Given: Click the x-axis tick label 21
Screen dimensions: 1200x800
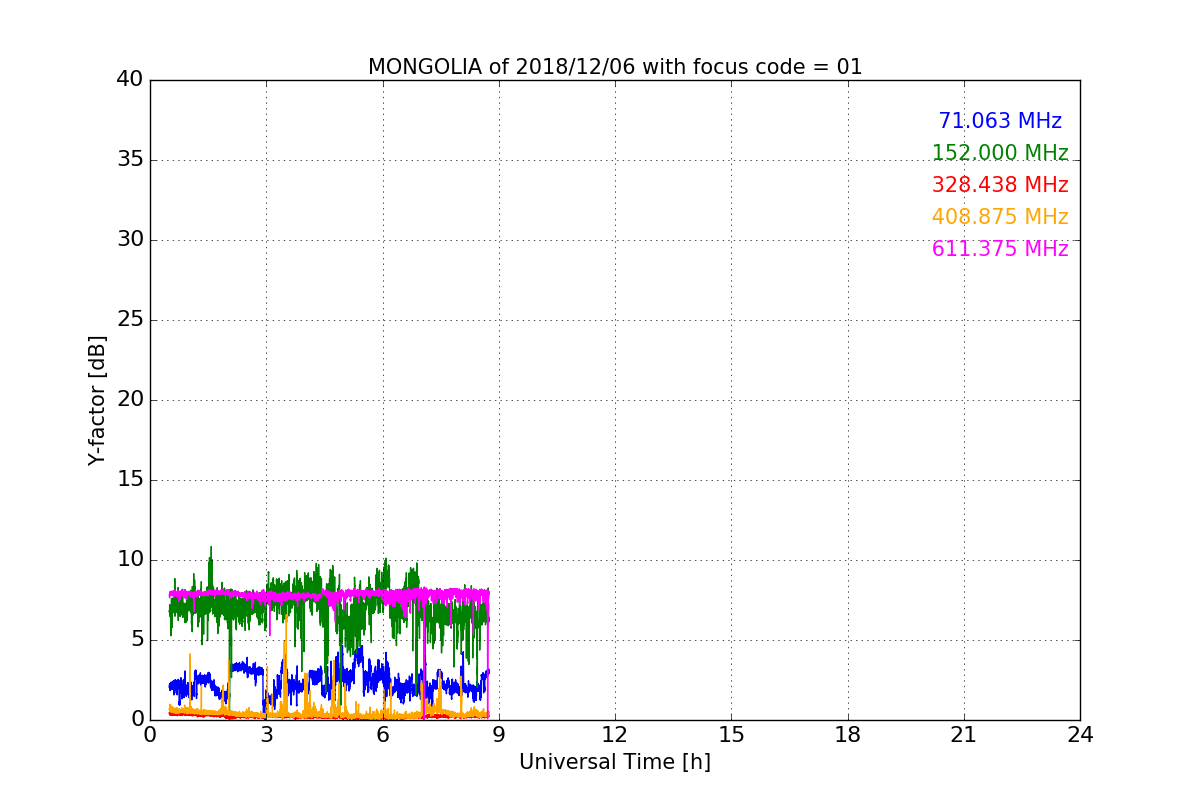Looking at the screenshot, I should coord(964,735).
